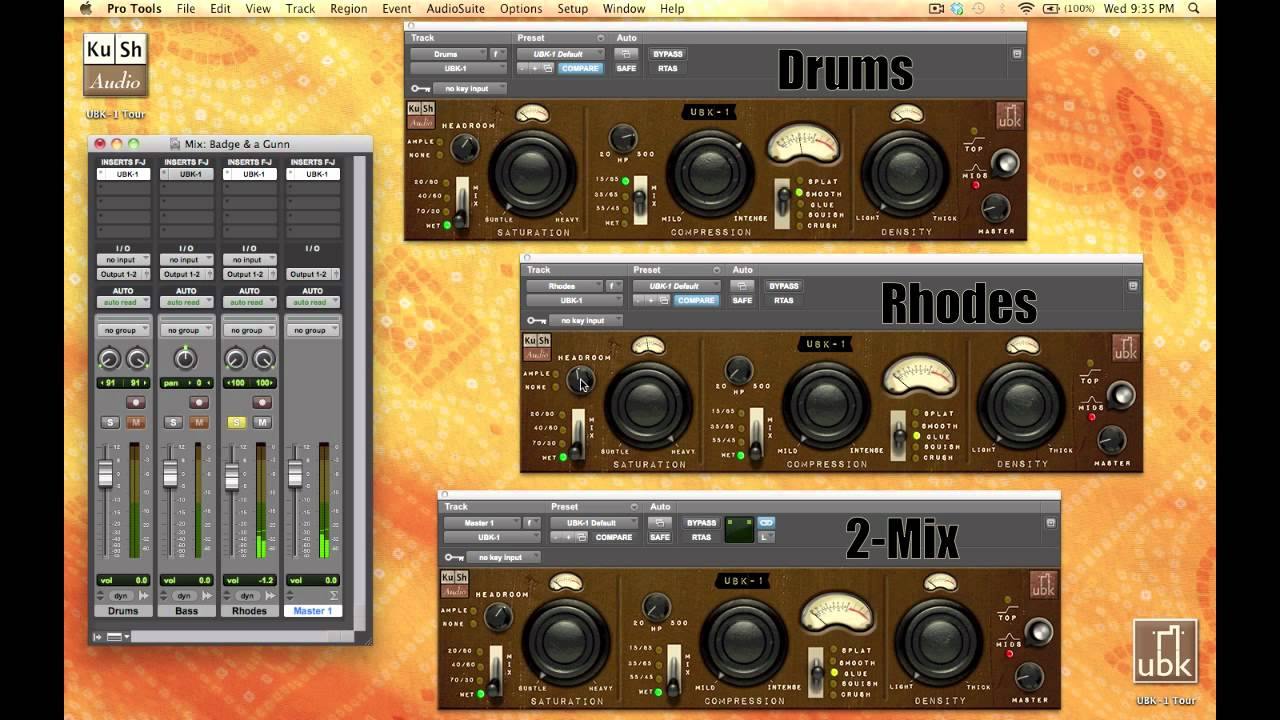Click the Drums plugin target window icon

1017,54
